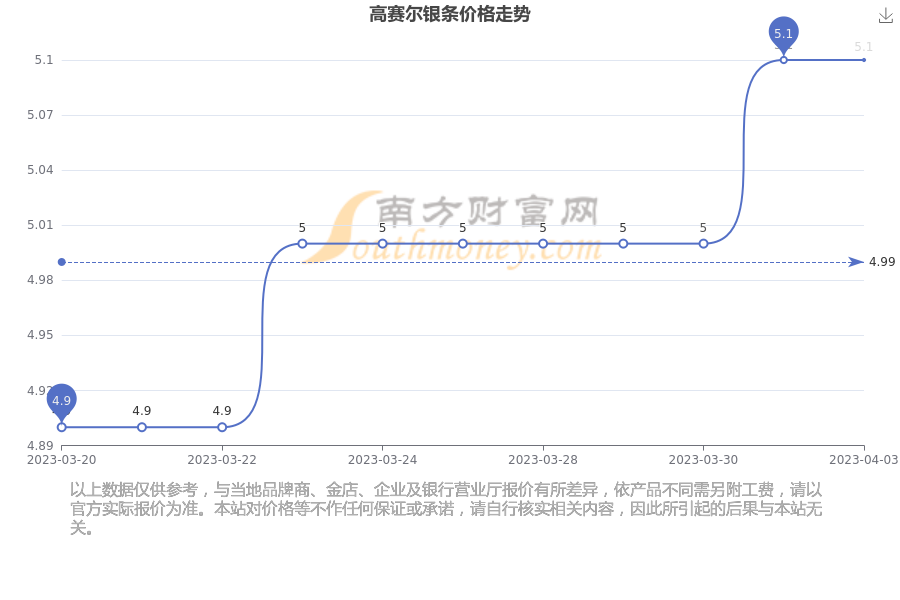
Task: Click the 4.89 y-axis label
Action: [40, 446]
